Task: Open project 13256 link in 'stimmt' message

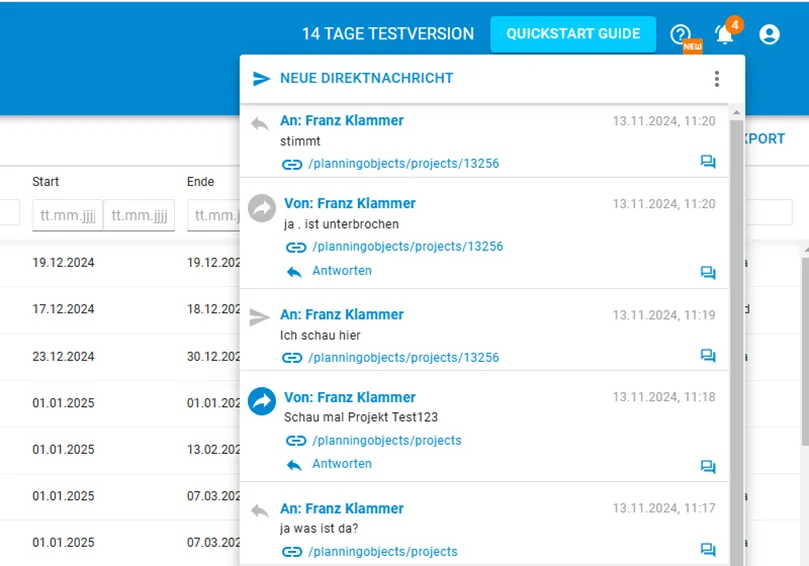Action: 403,164
